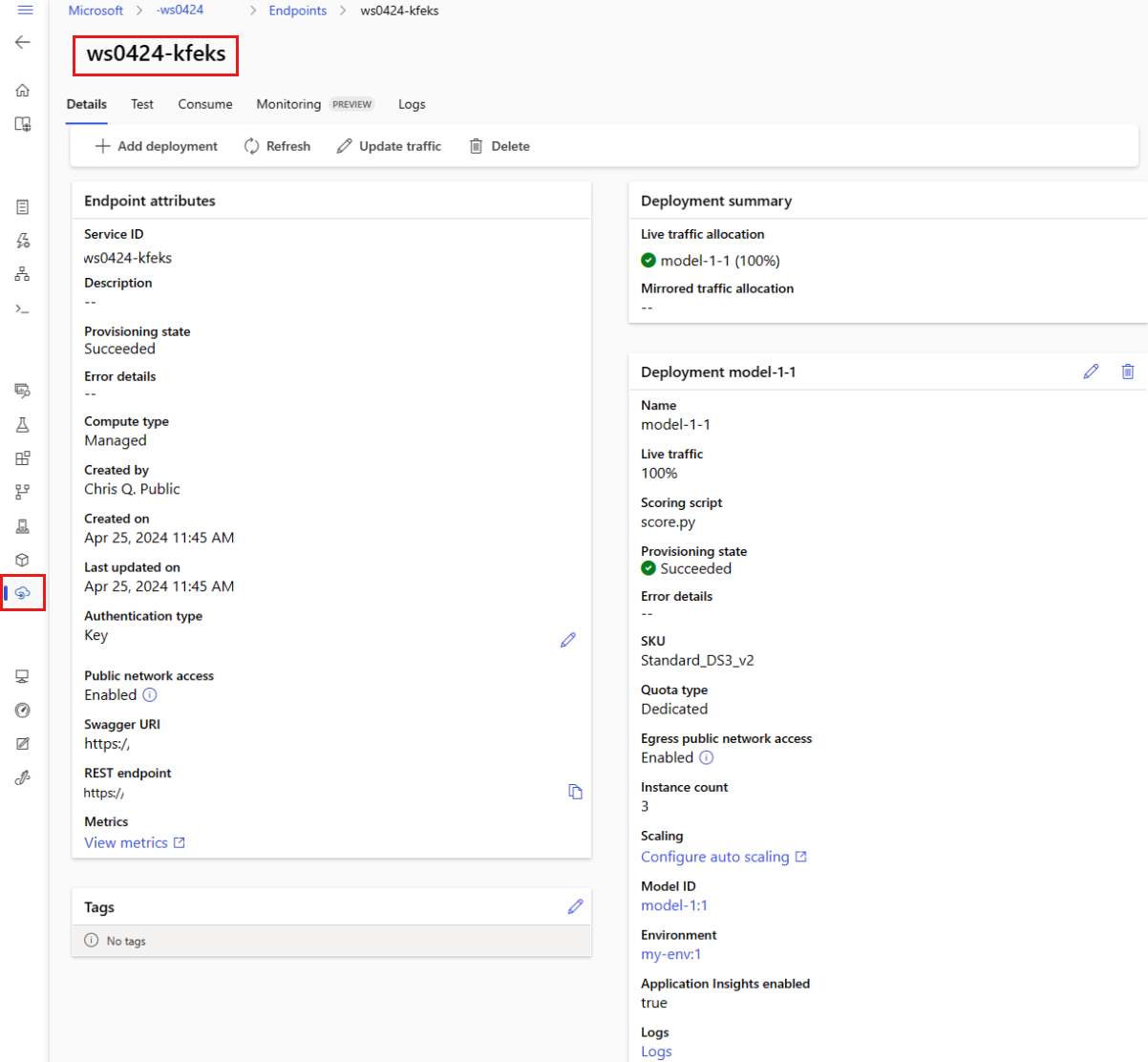Switch to the Monitoring tab
Screen dimensions: 1148x1062
288,104
